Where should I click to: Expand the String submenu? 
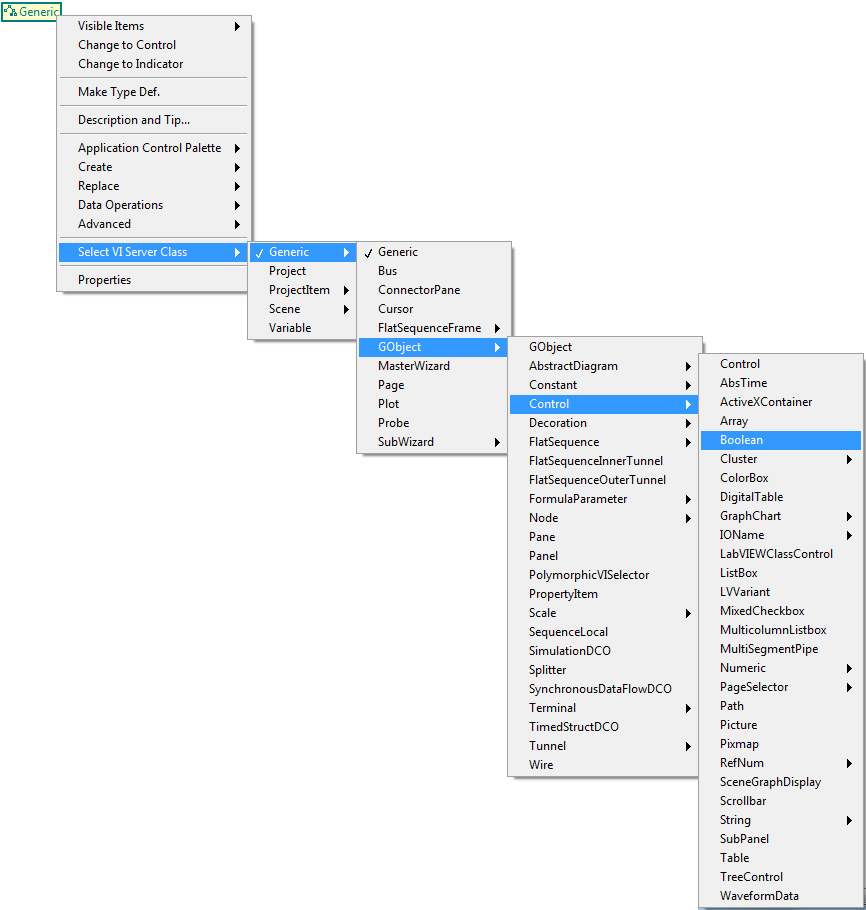[781, 820]
